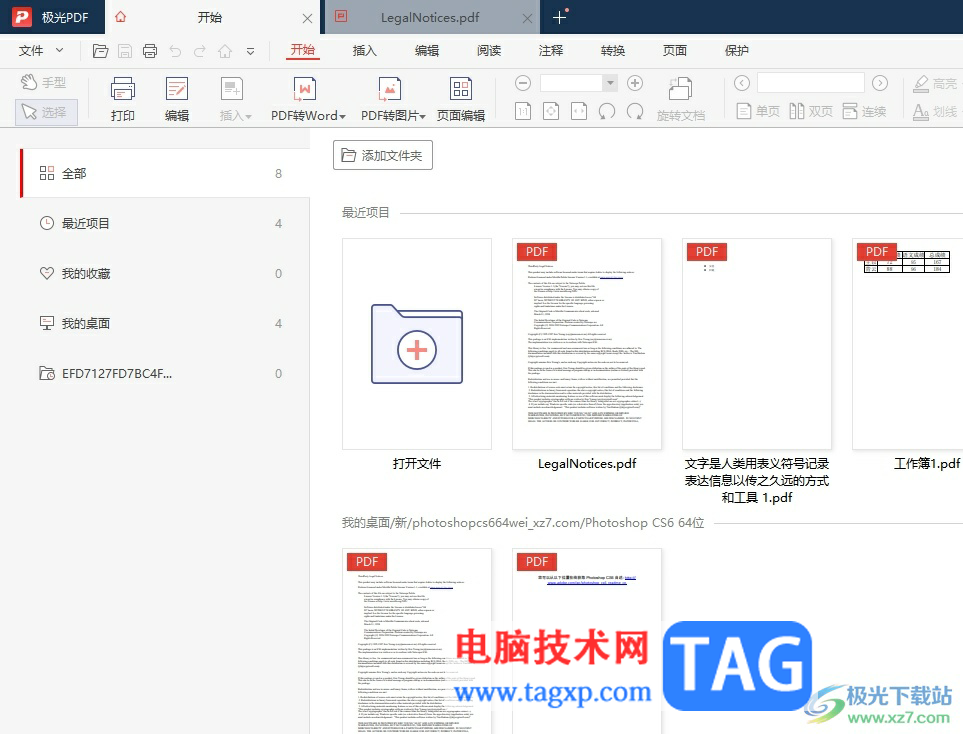
Task: Switch to 单页 single page view
Action: pyautogui.click(x=758, y=111)
